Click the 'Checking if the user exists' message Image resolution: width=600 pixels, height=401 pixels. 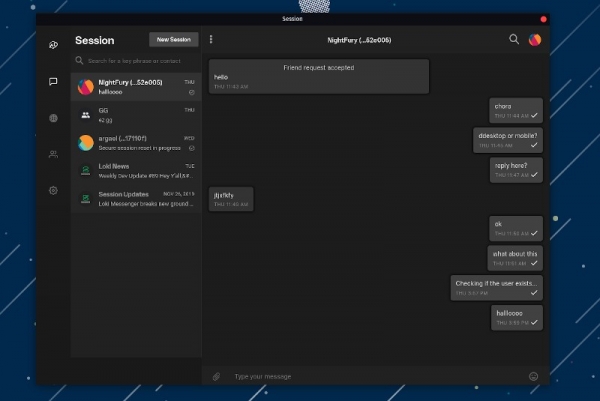[x=497, y=288]
